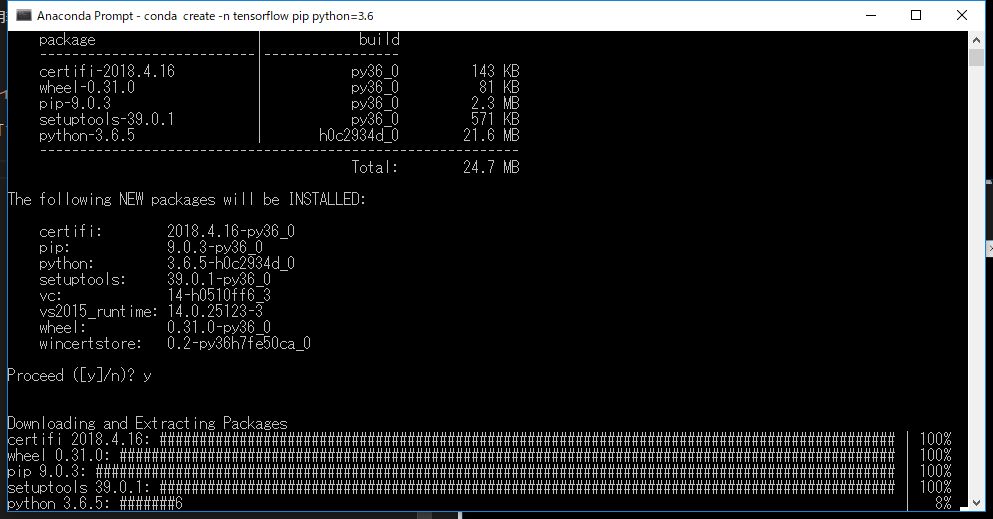Image resolution: width=993 pixels, height=519 pixels.
Task: Click the size value '81 KB'
Action: pos(499,87)
